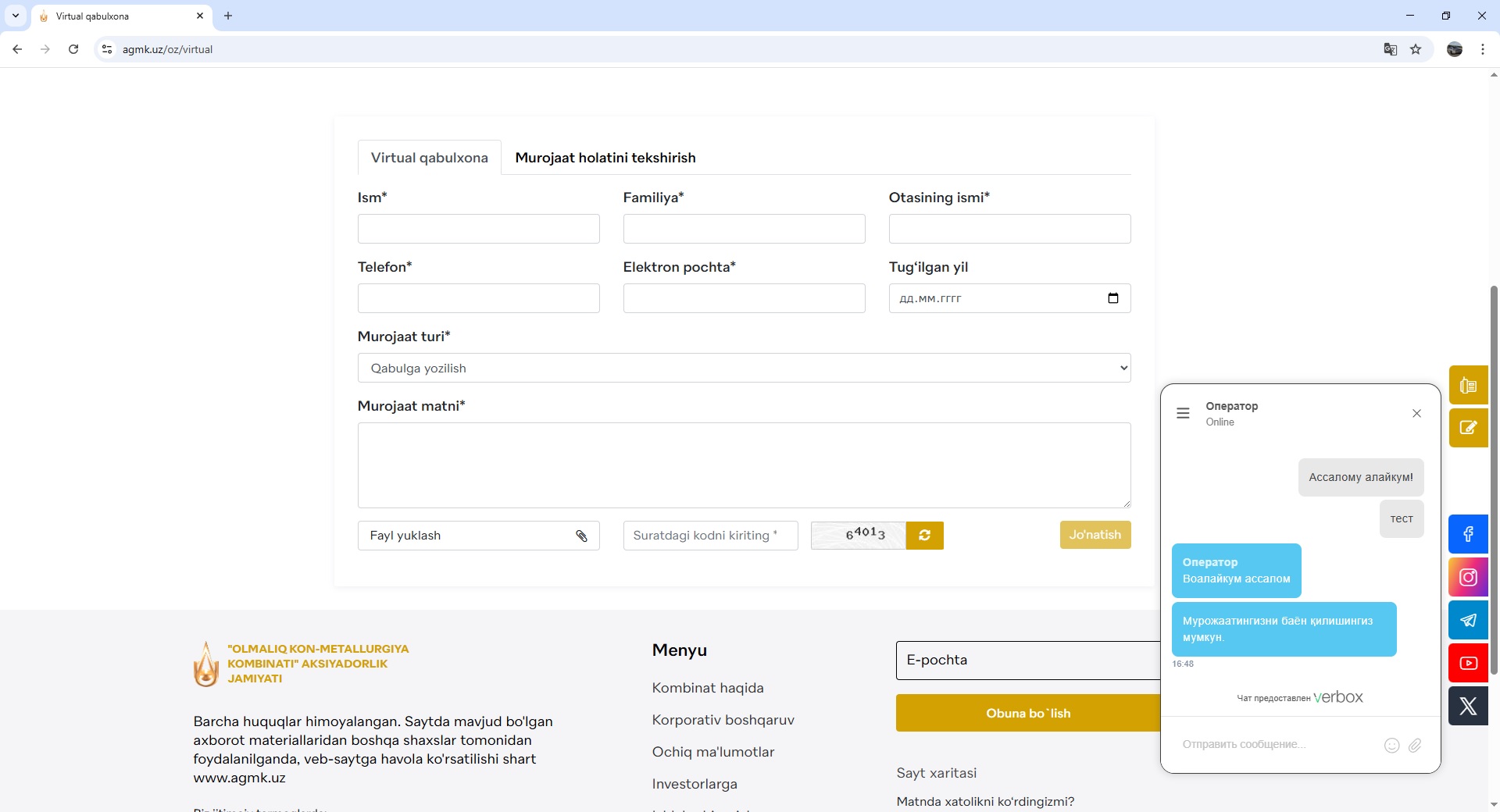Click the Obuna bo`lish button
This screenshot has height=812, width=1500.
(x=1027, y=713)
